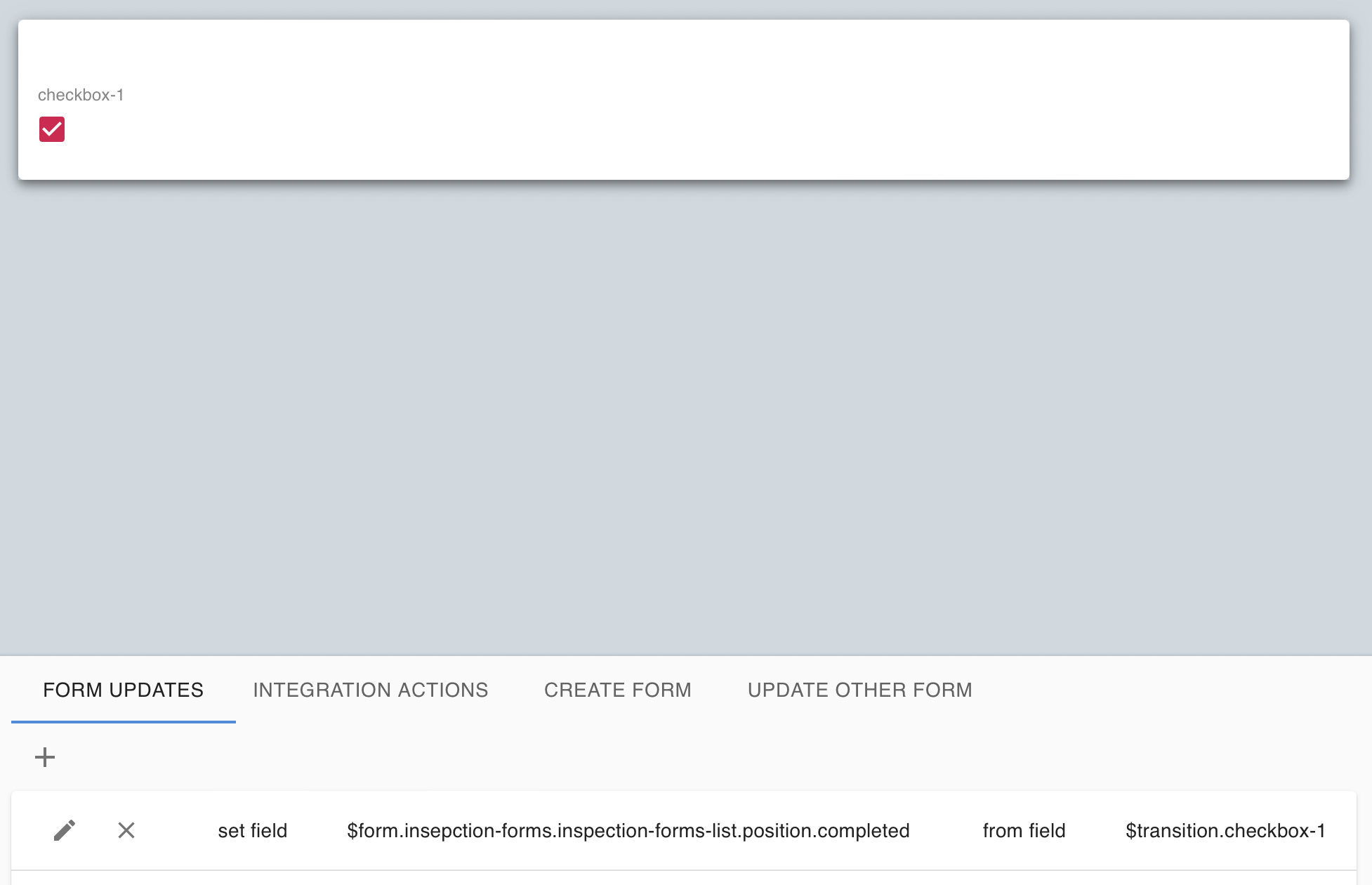Click the divider line below the update rule row
The width and height of the screenshot is (1372, 885).
(x=685, y=870)
